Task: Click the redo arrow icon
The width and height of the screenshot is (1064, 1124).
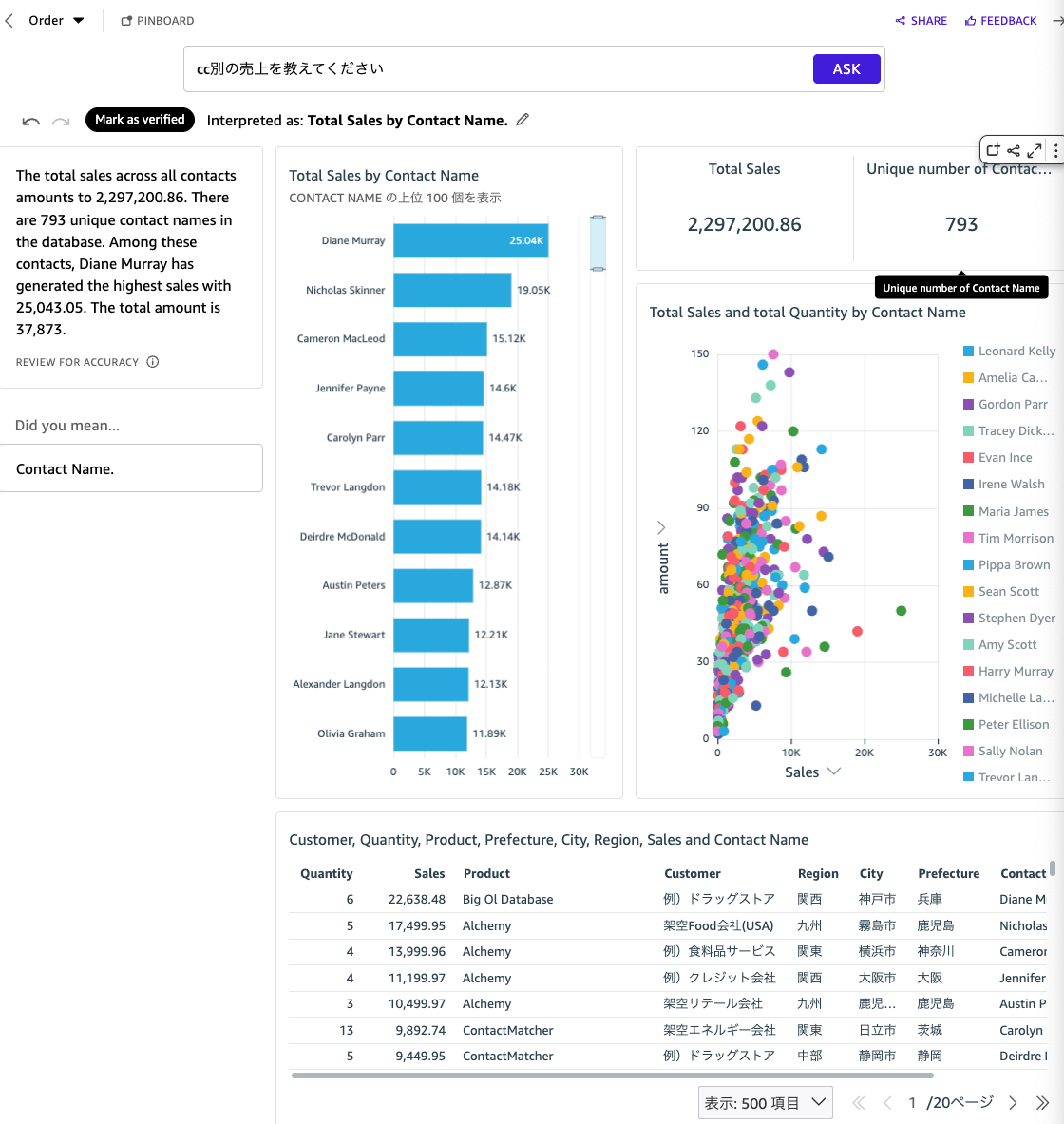Action: point(61,121)
